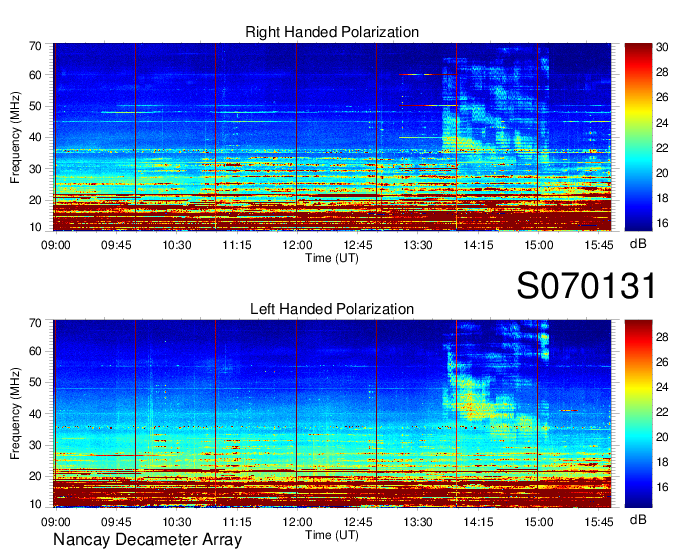Click the 15:00 time tick under Left Handed plot

[x=538, y=522]
